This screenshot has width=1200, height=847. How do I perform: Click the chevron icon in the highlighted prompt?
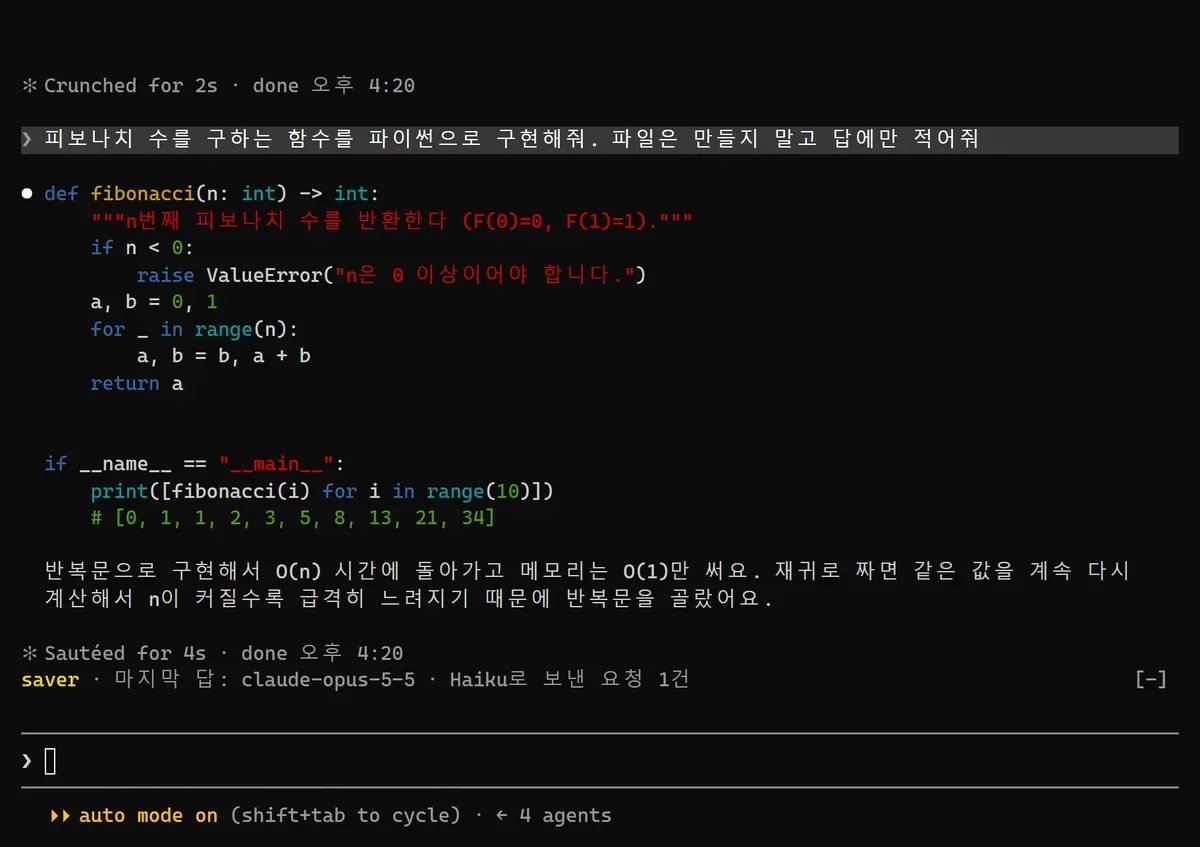27,140
